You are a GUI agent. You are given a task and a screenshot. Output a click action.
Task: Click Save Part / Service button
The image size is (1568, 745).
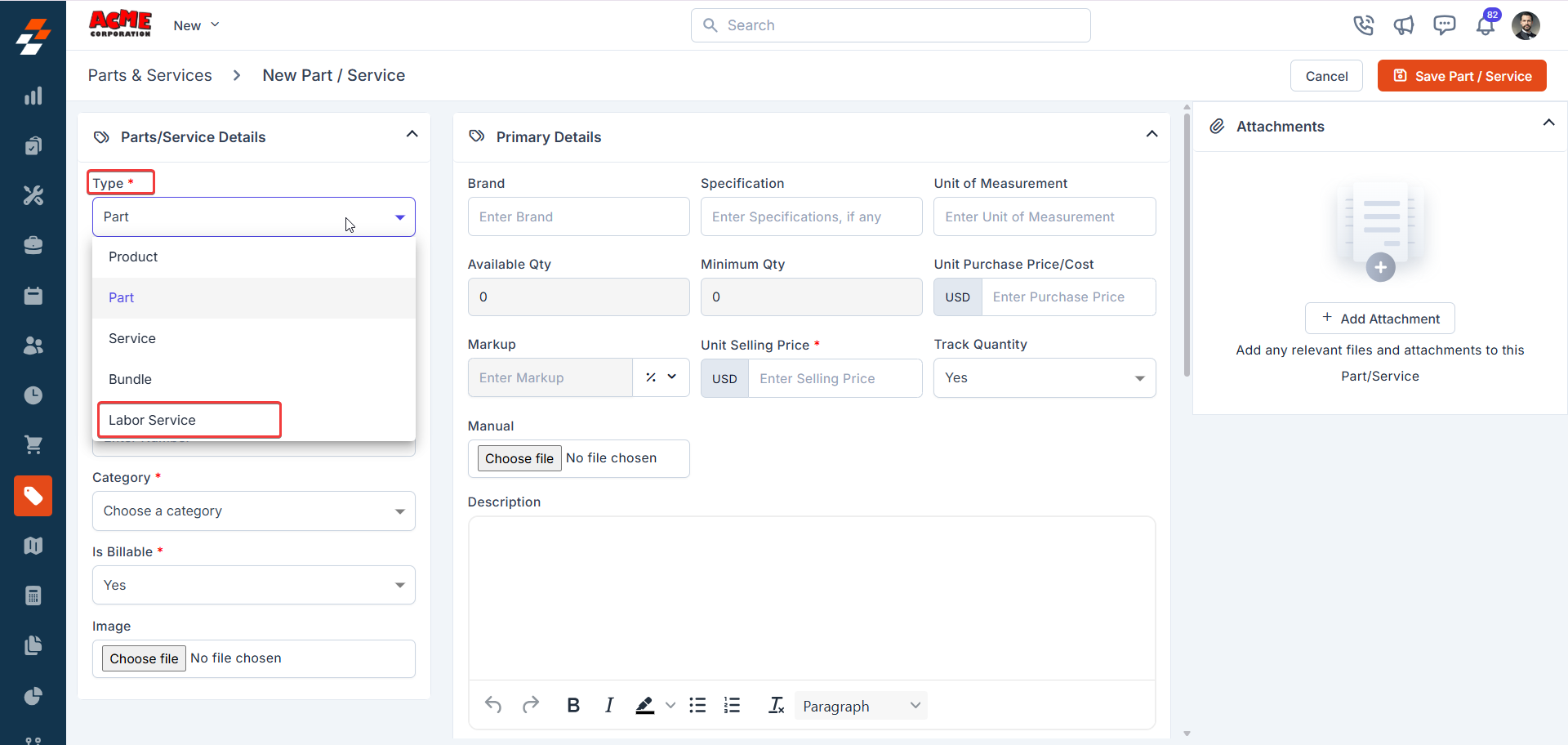point(1462,76)
